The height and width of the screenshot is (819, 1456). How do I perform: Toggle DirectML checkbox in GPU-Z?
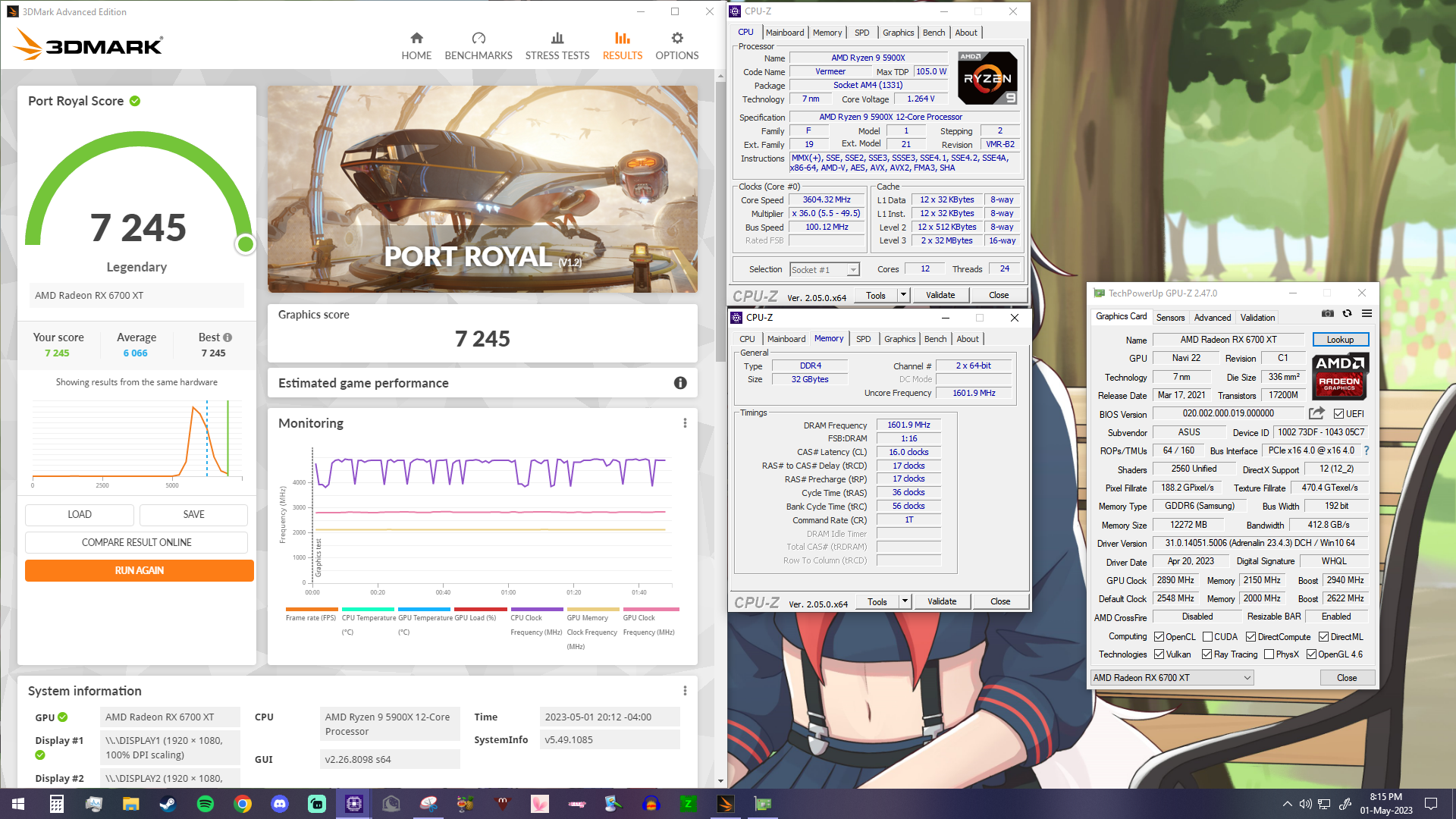[1323, 637]
